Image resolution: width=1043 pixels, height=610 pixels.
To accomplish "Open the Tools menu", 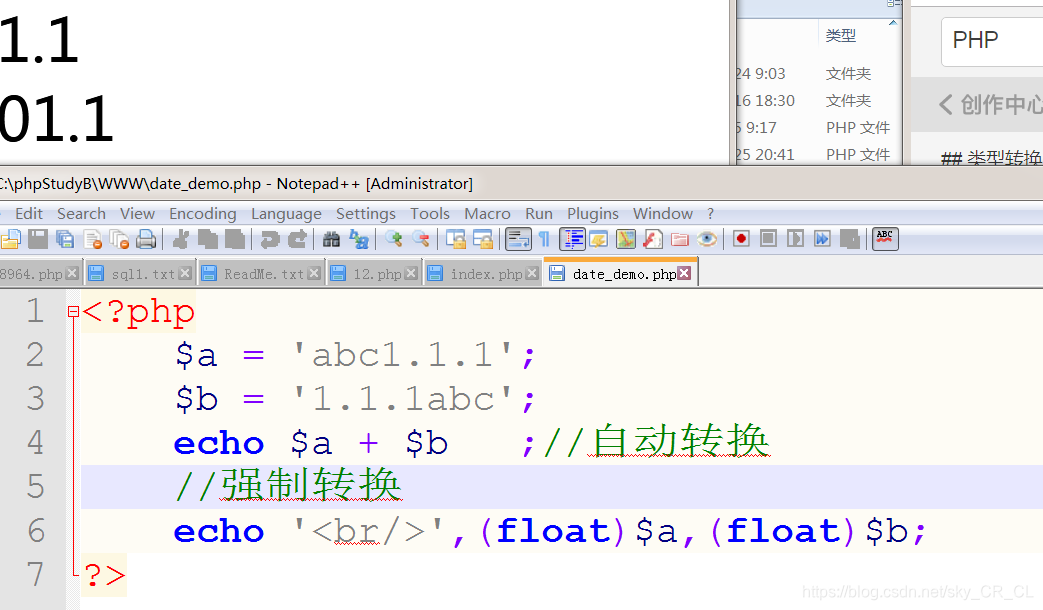I will [430, 214].
